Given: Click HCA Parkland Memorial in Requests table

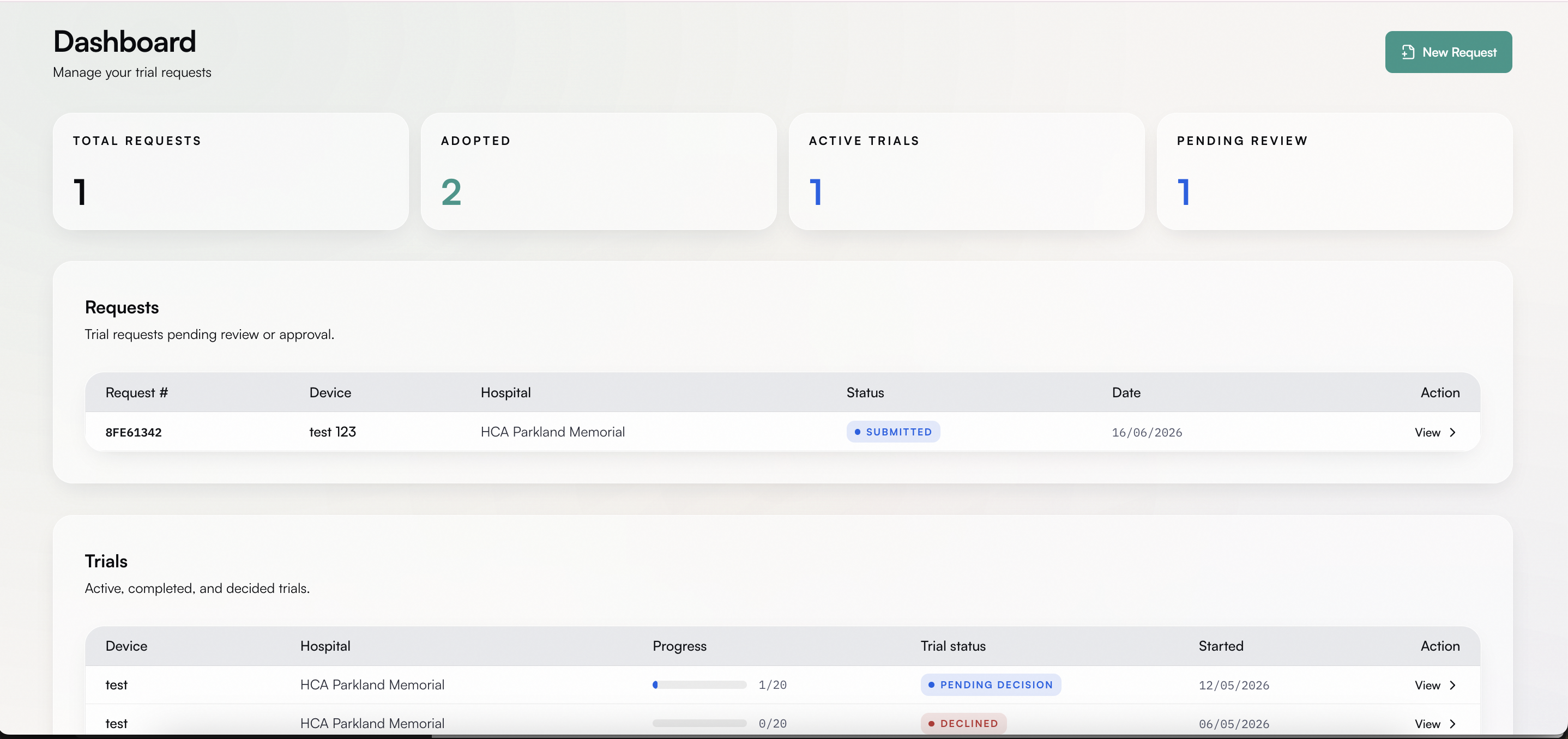Looking at the screenshot, I should [x=553, y=432].
